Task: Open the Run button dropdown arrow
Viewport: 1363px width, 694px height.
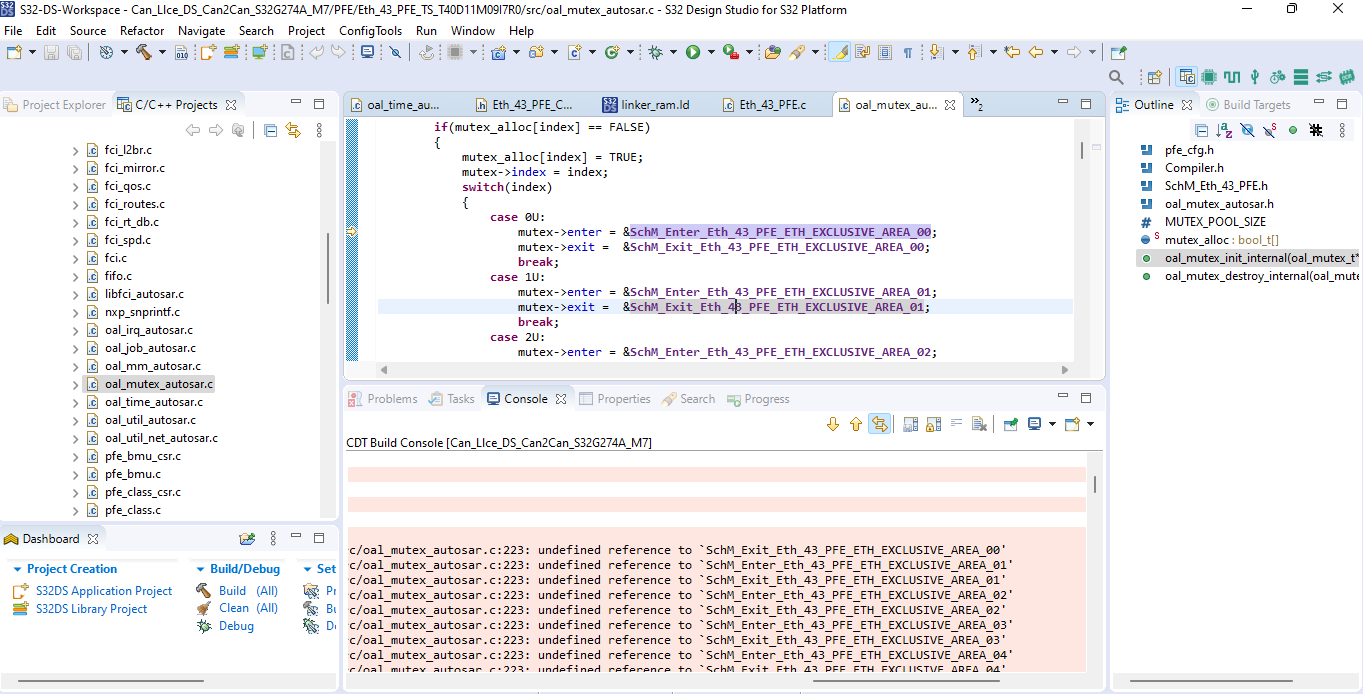Action: [711, 52]
